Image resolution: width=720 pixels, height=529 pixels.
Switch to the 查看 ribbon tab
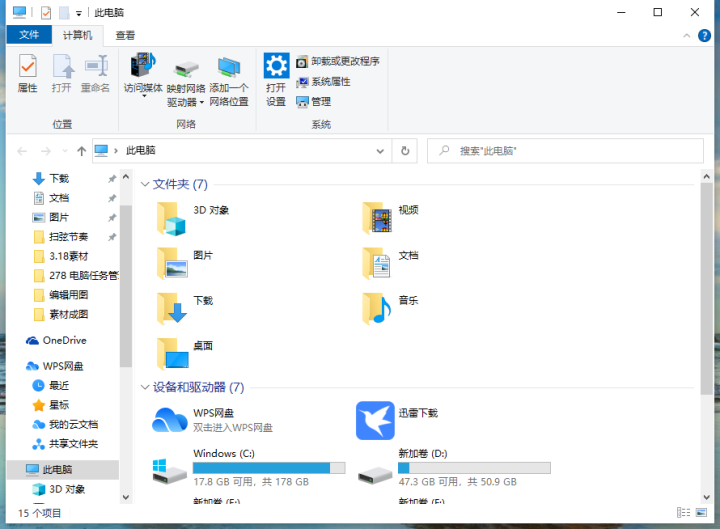coord(125,35)
